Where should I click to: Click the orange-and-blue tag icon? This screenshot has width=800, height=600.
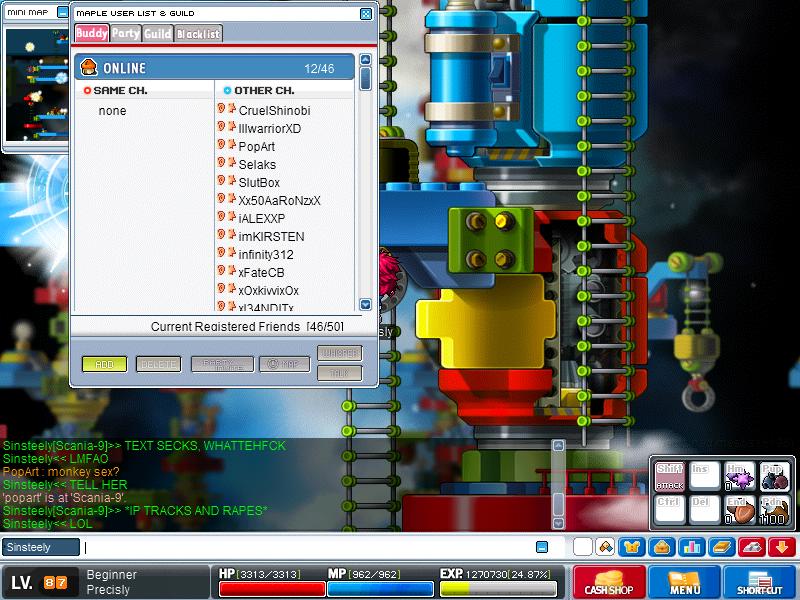tap(606, 547)
